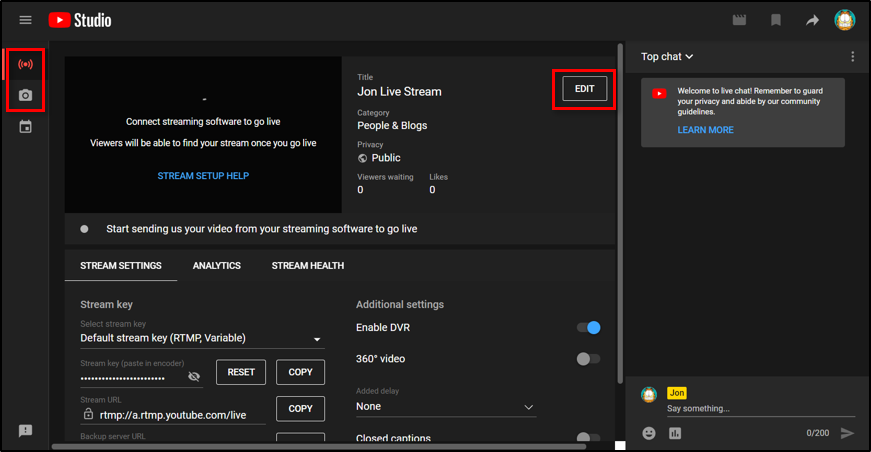
Task: Select the Webcam camera sidebar icon
Action: pyautogui.click(x=25, y=96)
